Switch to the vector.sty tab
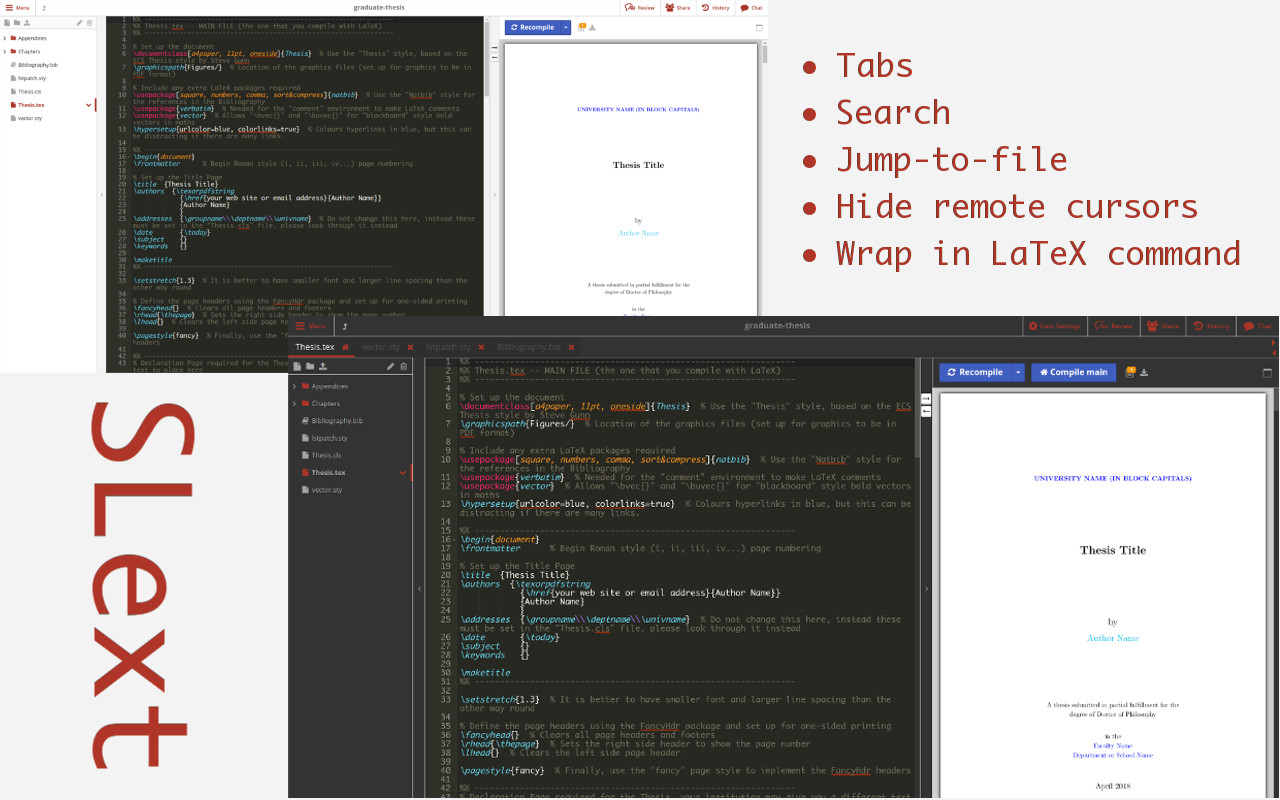1280x800 pixels. (x=380, y=347)
